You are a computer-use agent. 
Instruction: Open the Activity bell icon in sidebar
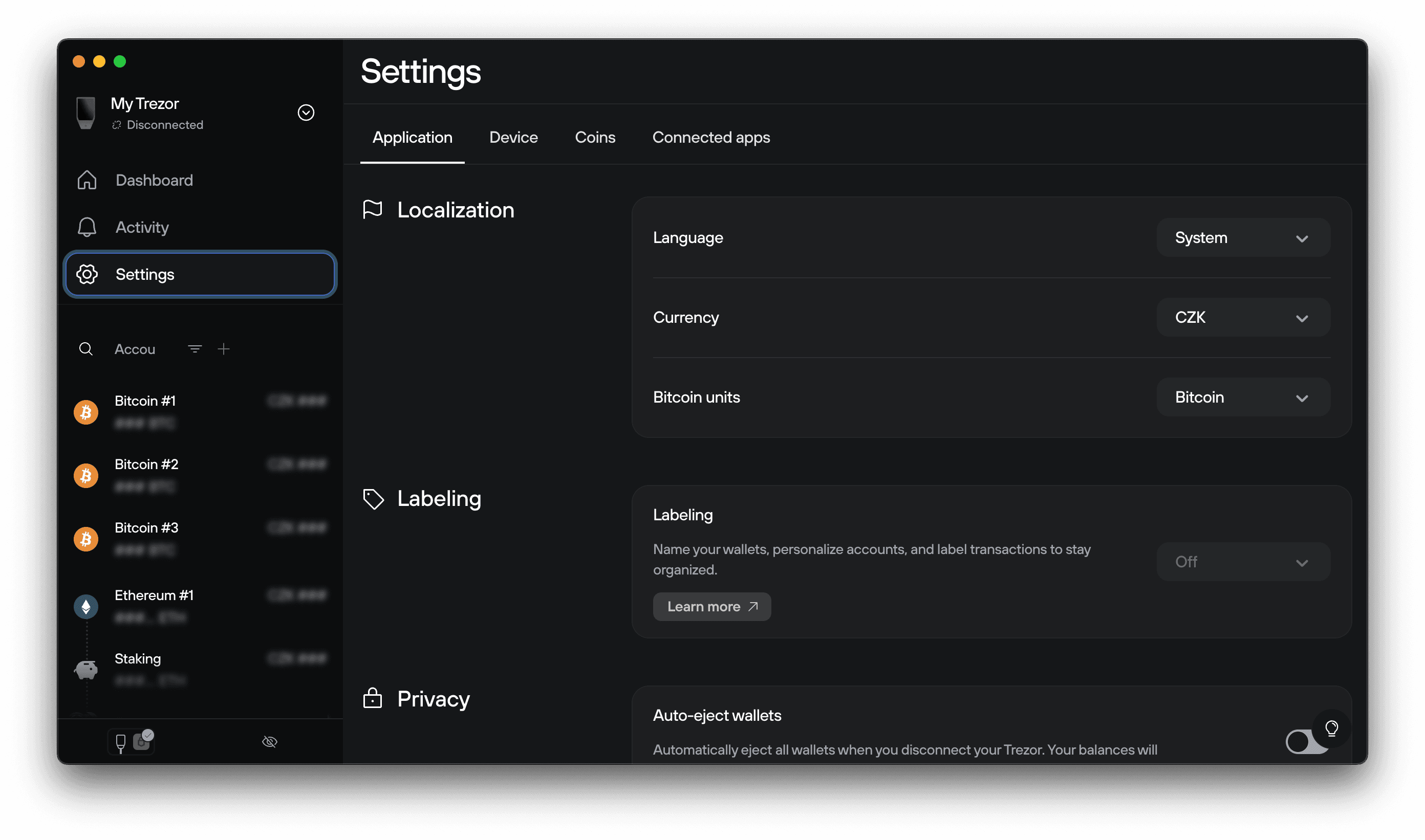(142, 227)
